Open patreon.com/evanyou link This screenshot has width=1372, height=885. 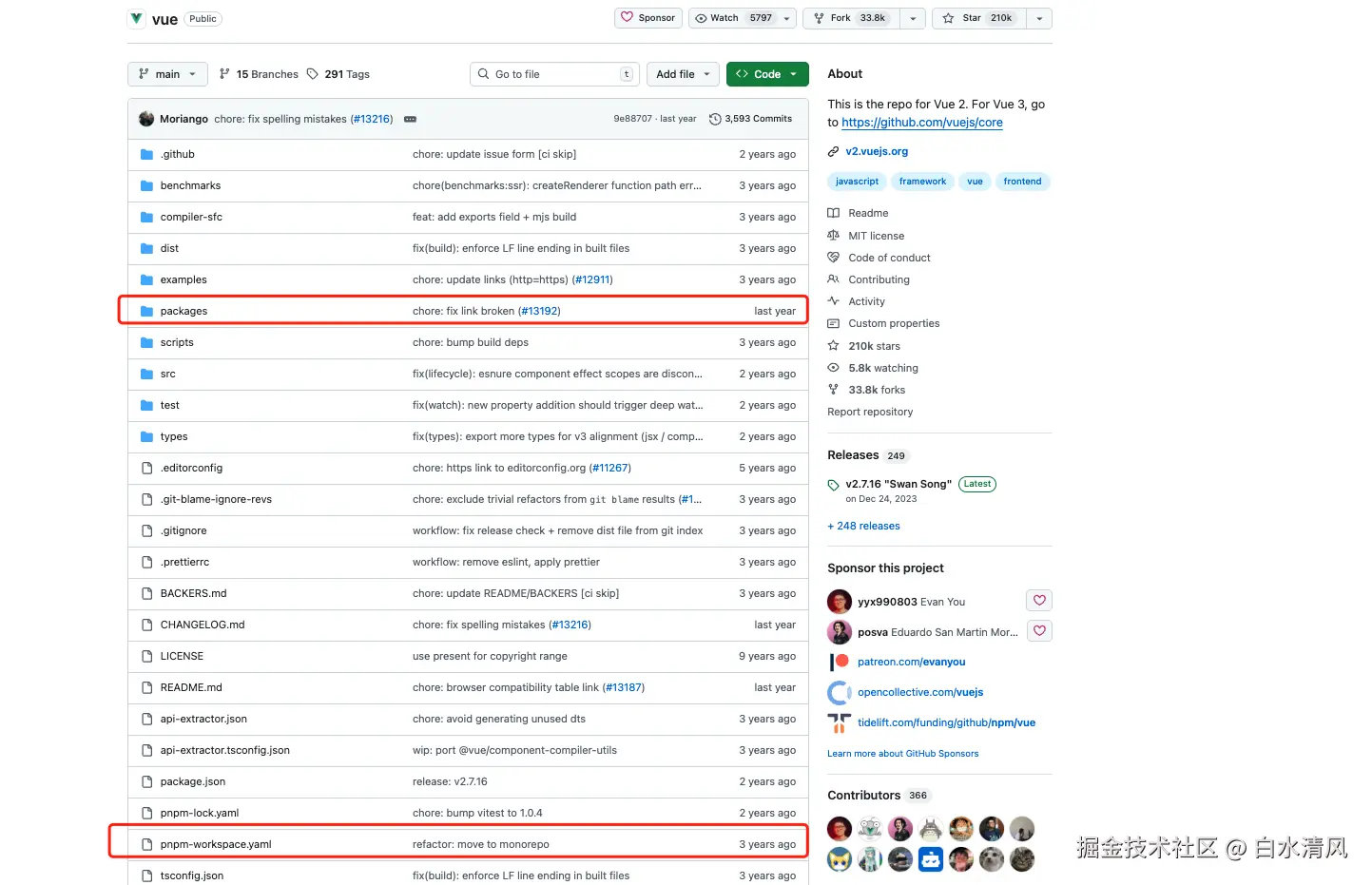click(911, 662)
